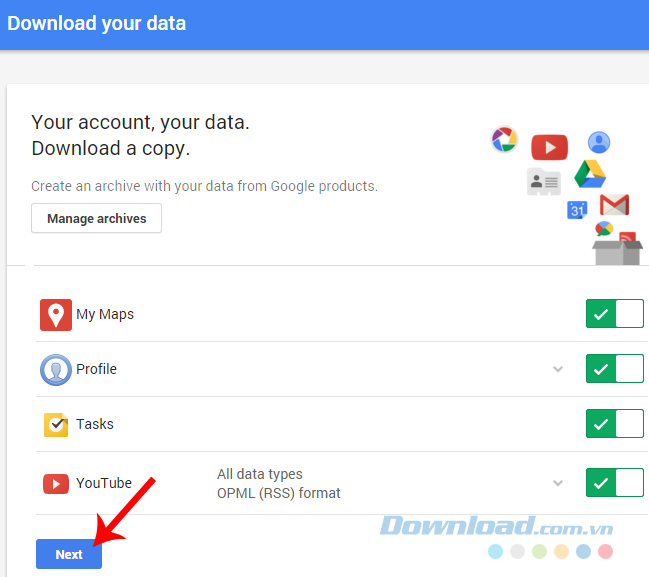This screenshot has width=649, height=577.
Task: Click the My Maps red pin icon
Action: 56,315
